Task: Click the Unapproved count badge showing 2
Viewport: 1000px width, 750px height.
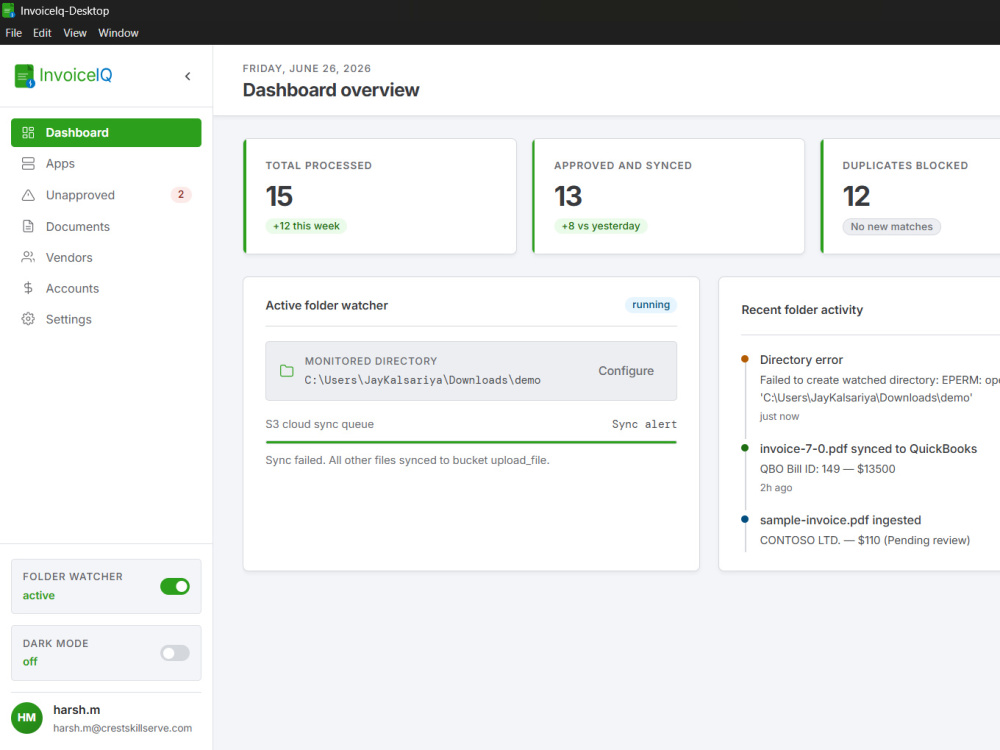Action: click(x=180, y=195)
